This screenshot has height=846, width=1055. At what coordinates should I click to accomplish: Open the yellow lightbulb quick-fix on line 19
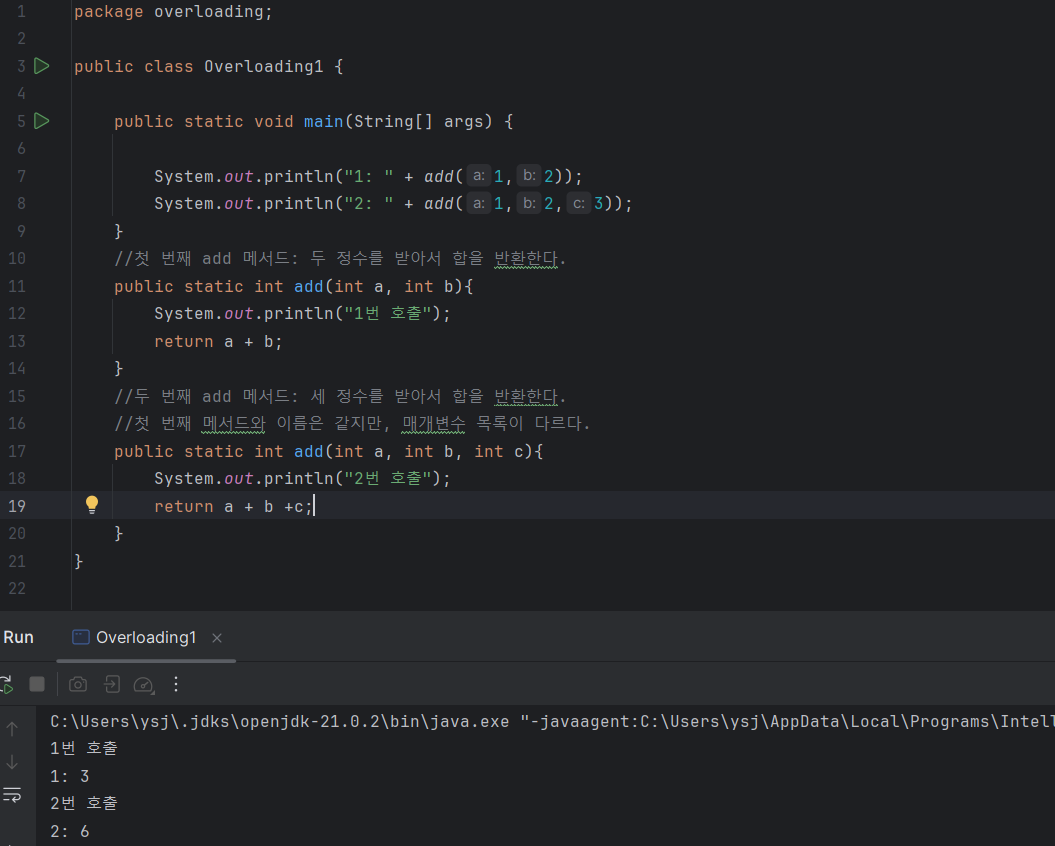point(92,505)
